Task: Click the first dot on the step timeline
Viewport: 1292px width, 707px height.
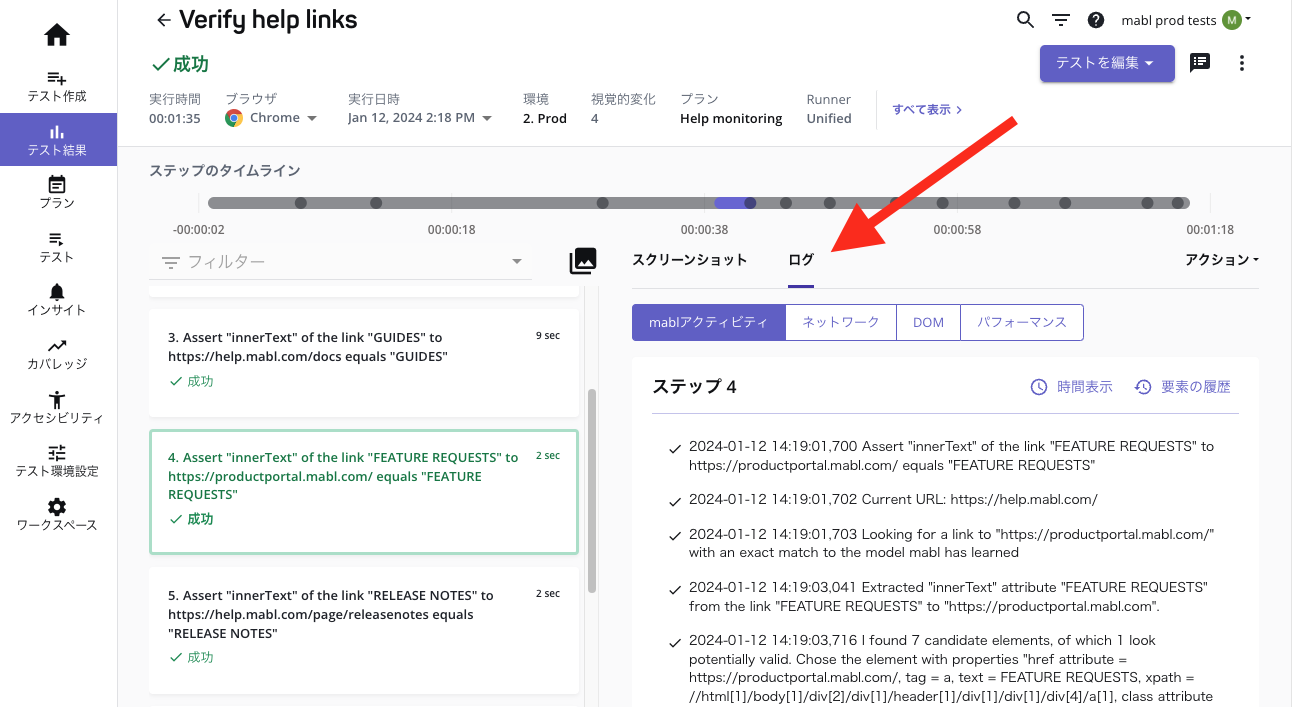Action: click(300, 203)
